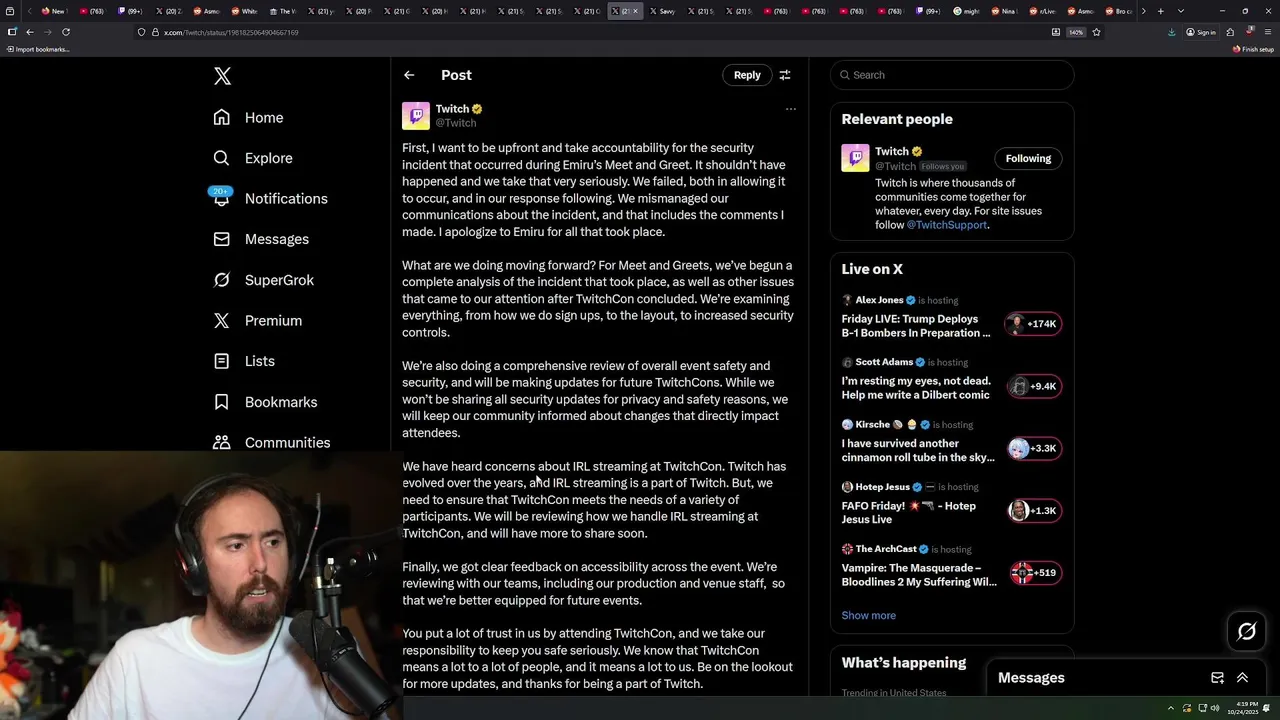Compose new message icon in Messages bar
Screen dimensions: 1280x720
click(x=1217, y=678)
